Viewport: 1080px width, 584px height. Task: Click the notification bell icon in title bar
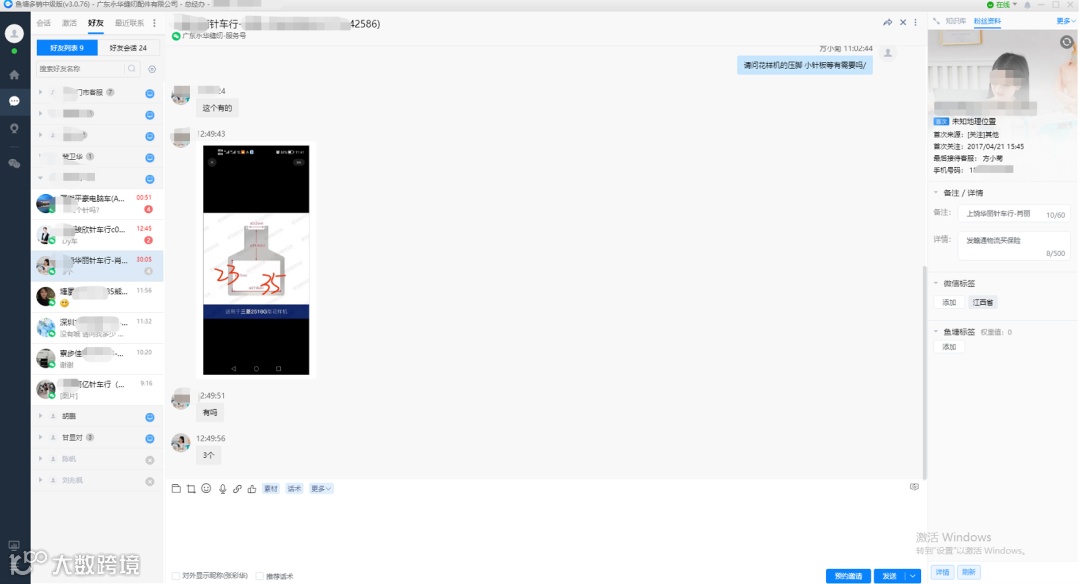[1027, 5]
